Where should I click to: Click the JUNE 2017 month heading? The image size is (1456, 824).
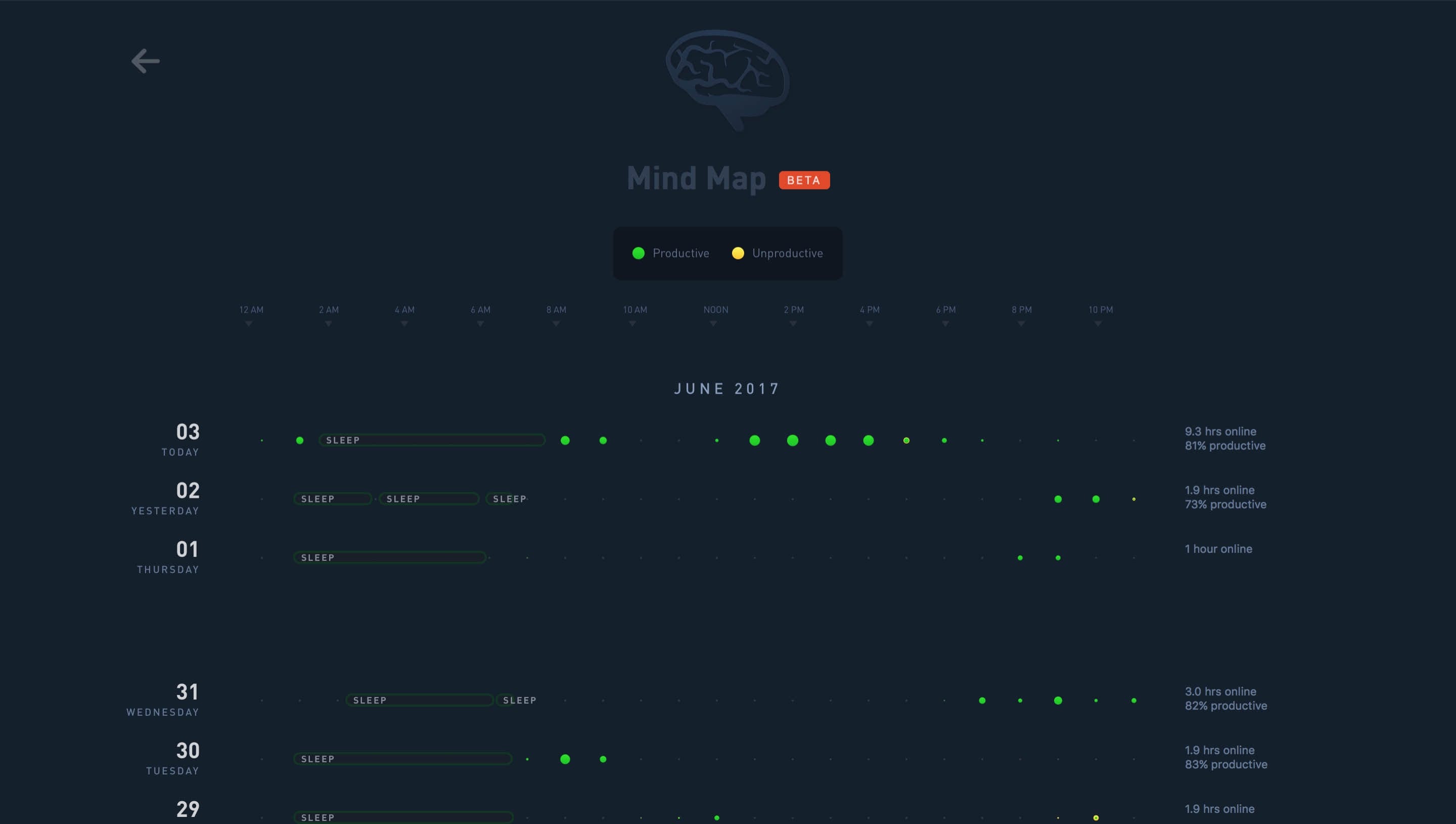tap(727, 388)
